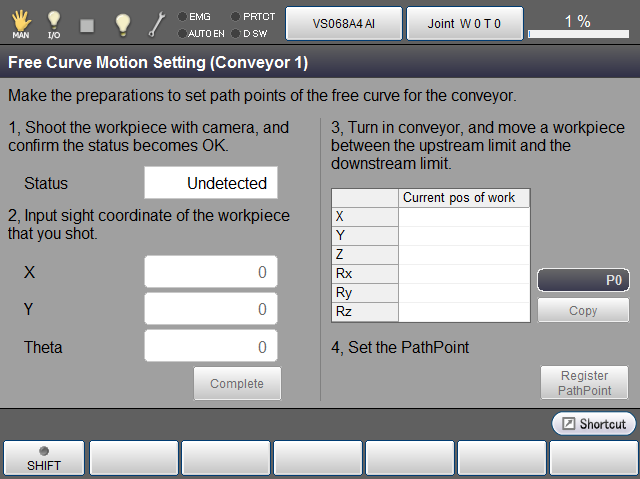Click the D SW status indicator

(x=250, y=33)
